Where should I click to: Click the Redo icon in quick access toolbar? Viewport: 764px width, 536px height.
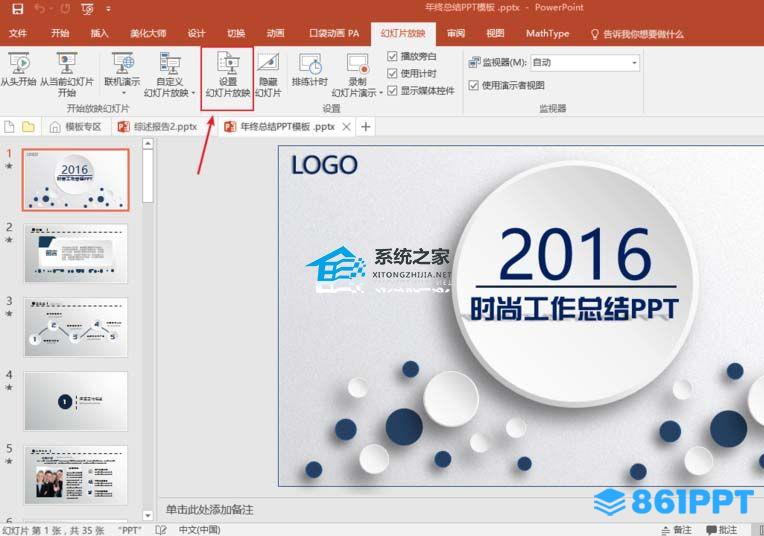click(x=65, y=8)
